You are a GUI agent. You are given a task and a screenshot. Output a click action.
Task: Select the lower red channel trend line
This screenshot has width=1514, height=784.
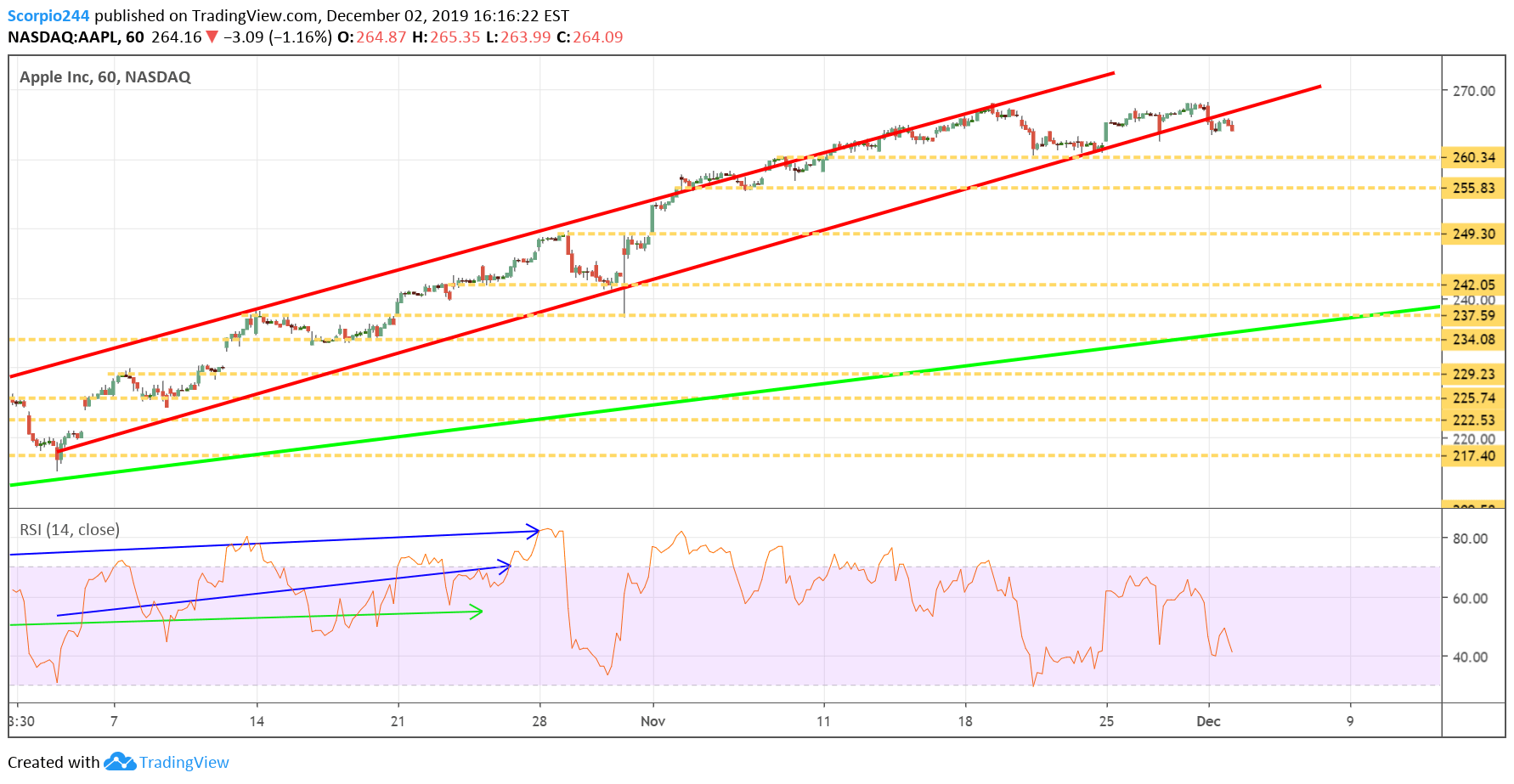[688, 268]
